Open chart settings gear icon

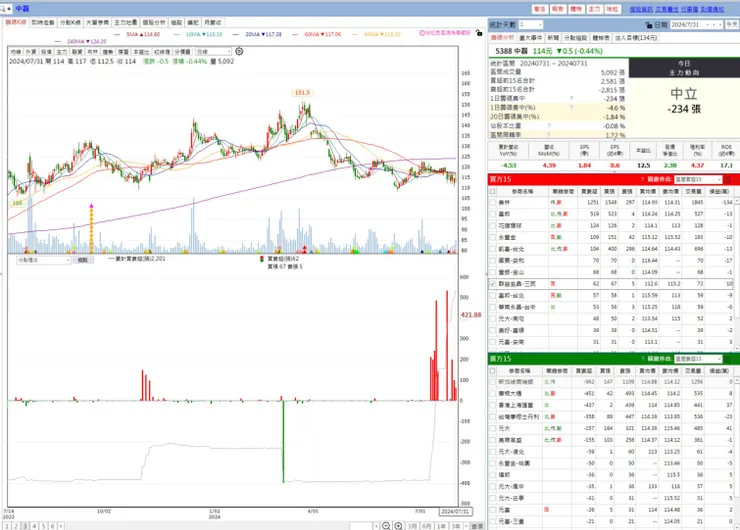[x=239, y=51]
